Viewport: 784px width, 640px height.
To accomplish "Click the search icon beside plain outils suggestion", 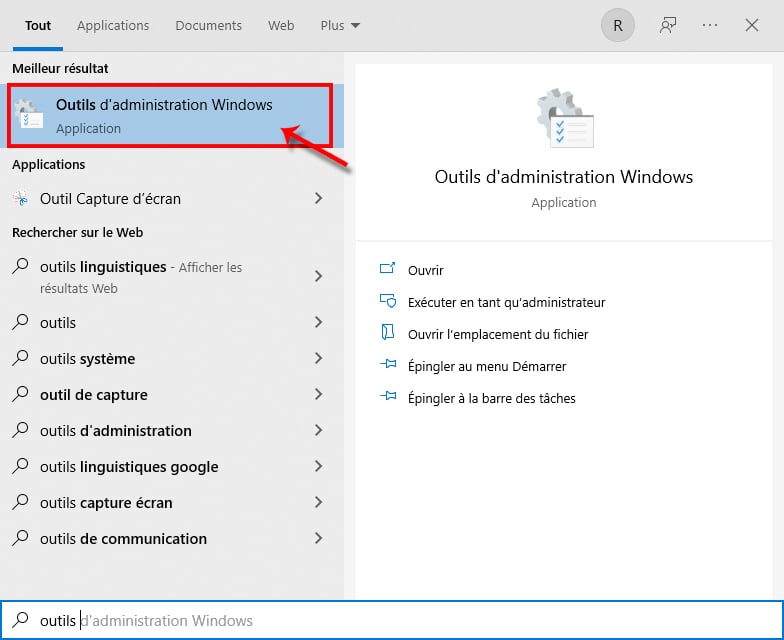I will point(20,322).
